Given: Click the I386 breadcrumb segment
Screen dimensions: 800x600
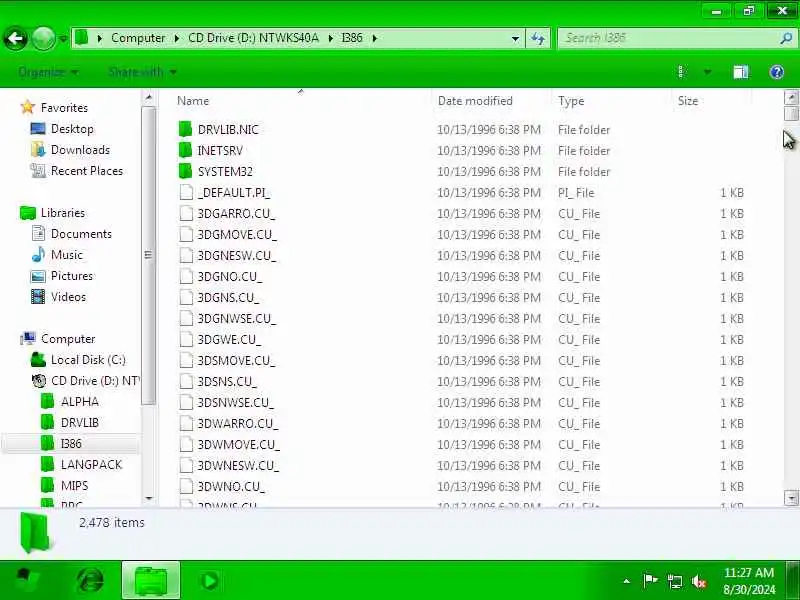Looking at the screenshot, I should 352,38.
